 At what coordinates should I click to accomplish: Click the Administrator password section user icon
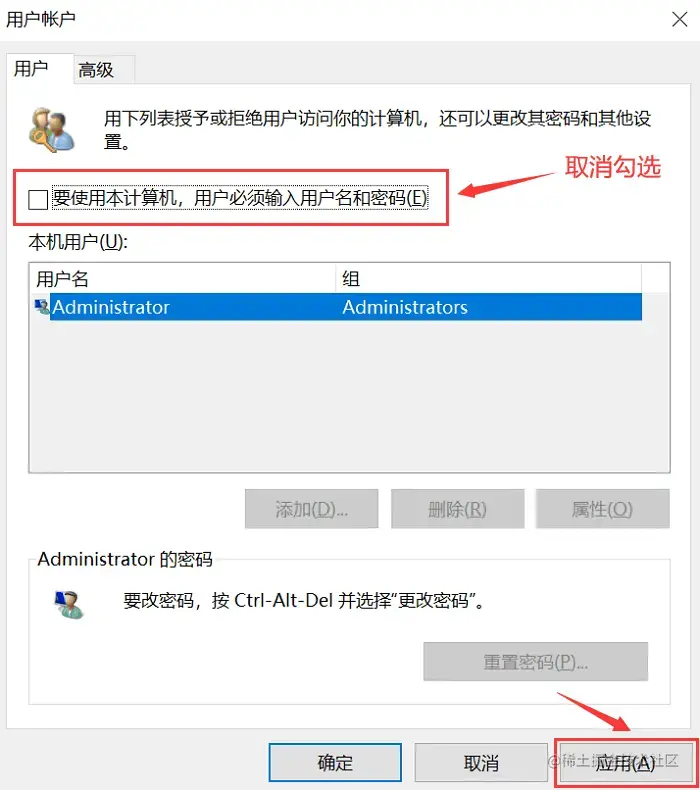[69, 604]
